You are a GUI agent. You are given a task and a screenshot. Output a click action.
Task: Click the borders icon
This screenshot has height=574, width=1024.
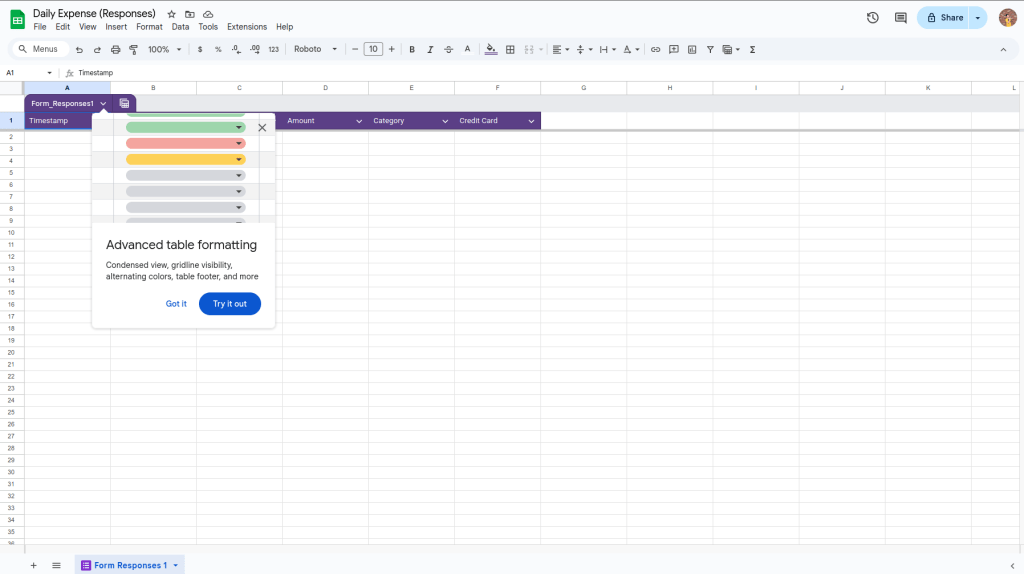point(510,49)
